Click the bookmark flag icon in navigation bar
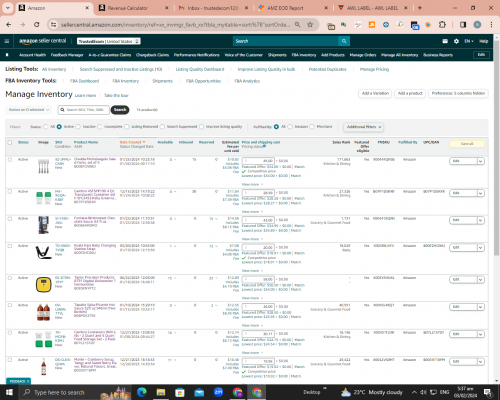This screenshot has height=400, width=500. [x=7, y=55]
